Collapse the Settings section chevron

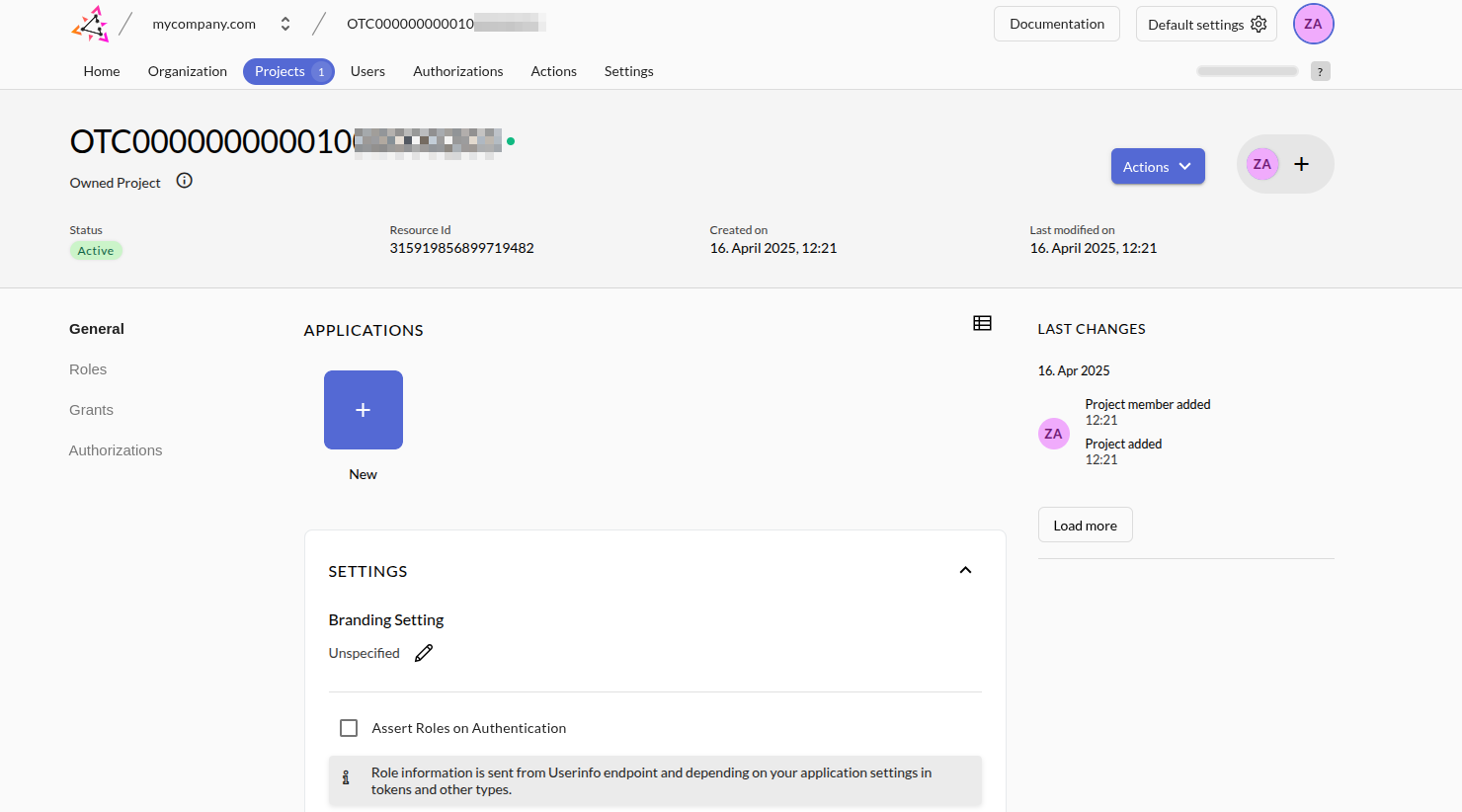click(965, 570)
